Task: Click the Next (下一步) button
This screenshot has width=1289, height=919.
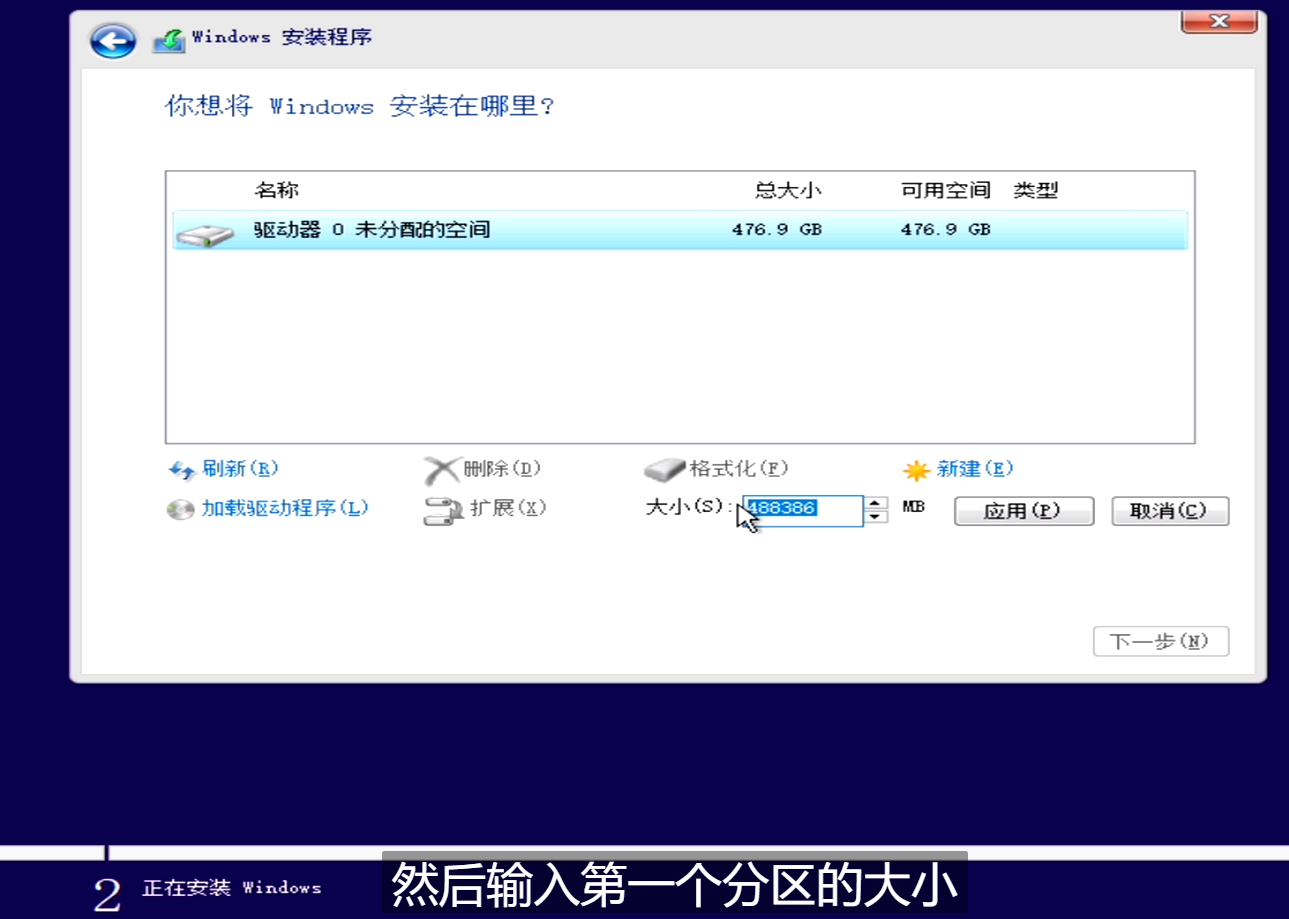Action: [x=1160, y=640]
